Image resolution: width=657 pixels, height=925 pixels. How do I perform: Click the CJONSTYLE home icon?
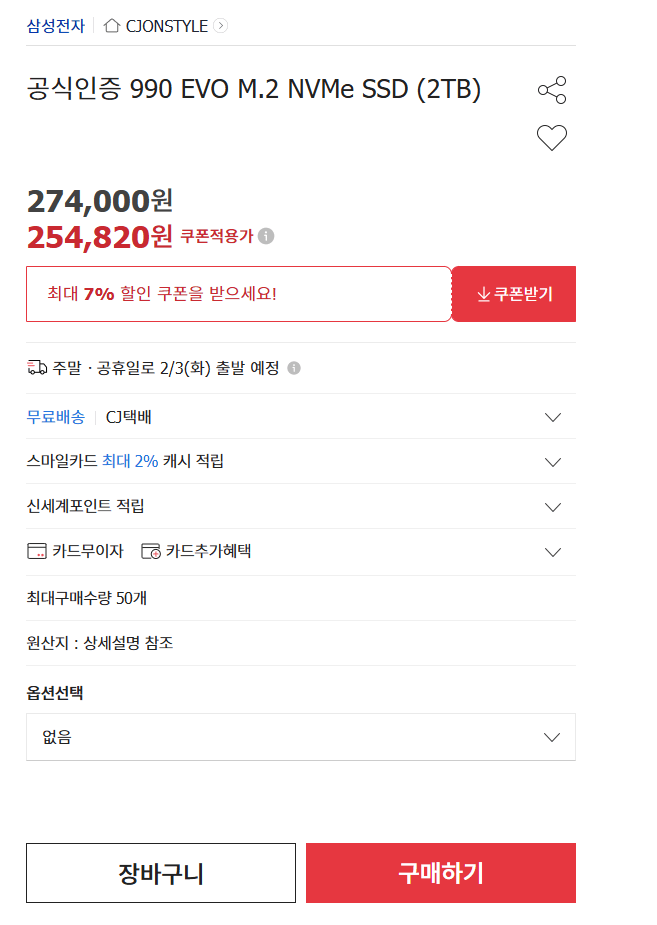pyautogui.click(x=112, y=26)
